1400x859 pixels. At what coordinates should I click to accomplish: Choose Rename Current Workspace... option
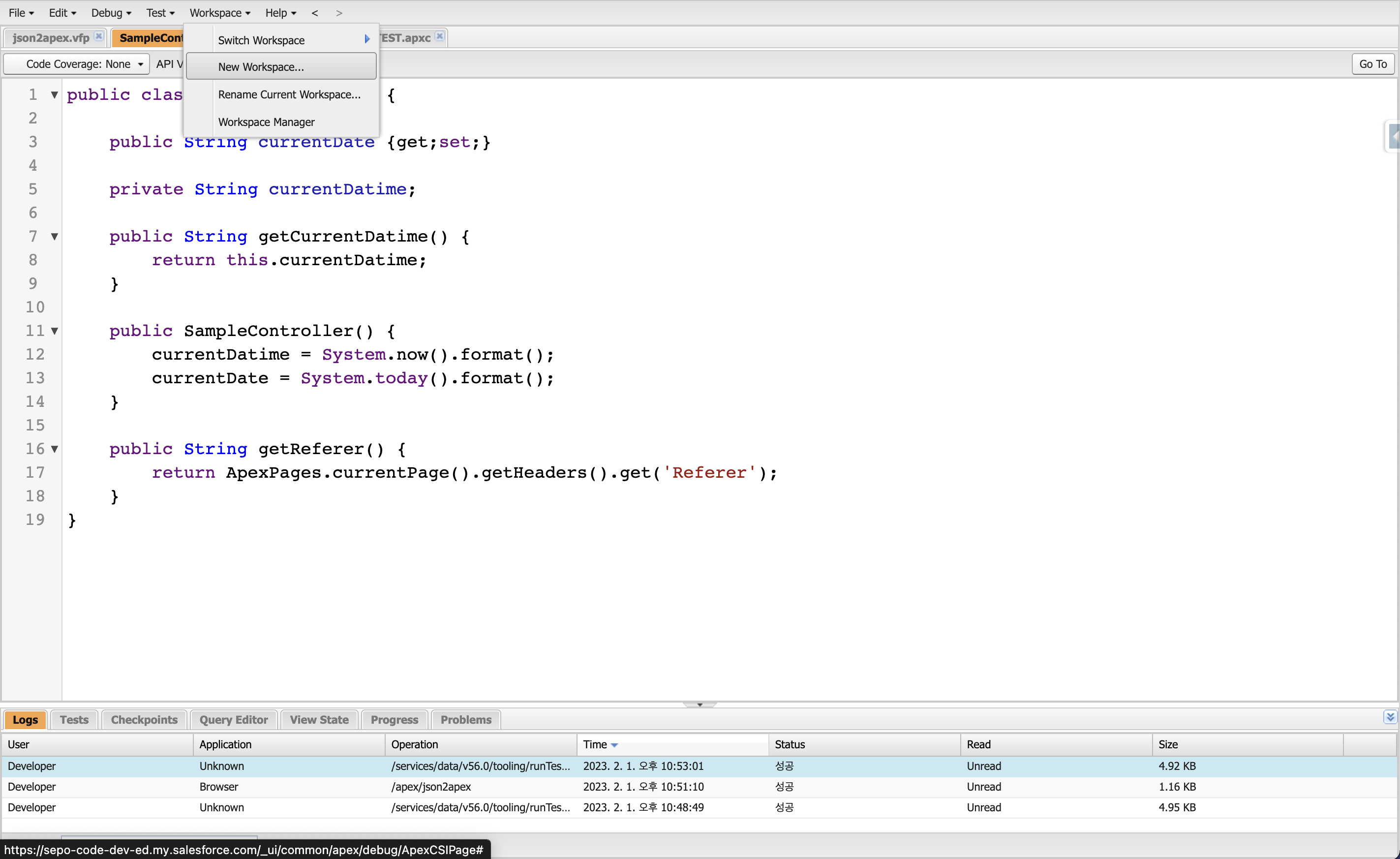point(289,94)
